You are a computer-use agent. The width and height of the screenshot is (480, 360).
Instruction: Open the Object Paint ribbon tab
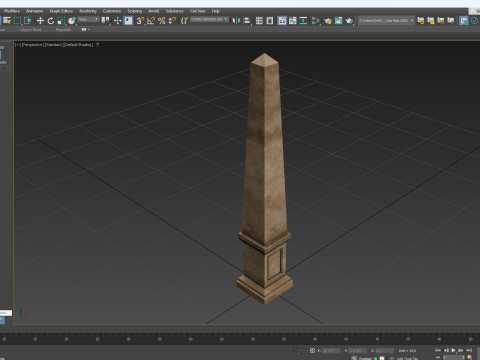click(x=30, y=30)
